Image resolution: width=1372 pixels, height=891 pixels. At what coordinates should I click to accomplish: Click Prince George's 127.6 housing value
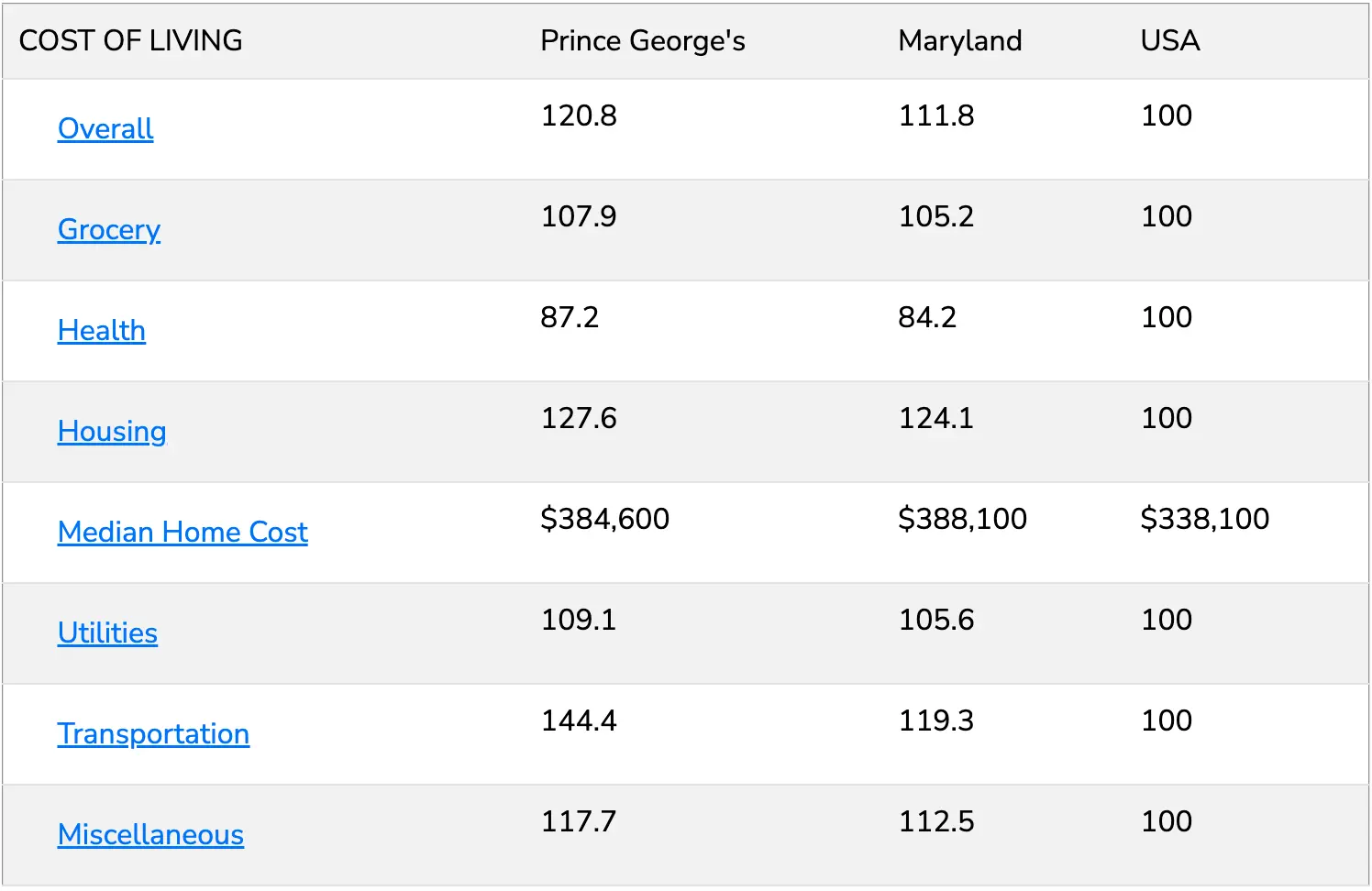(x=579, y=419)
